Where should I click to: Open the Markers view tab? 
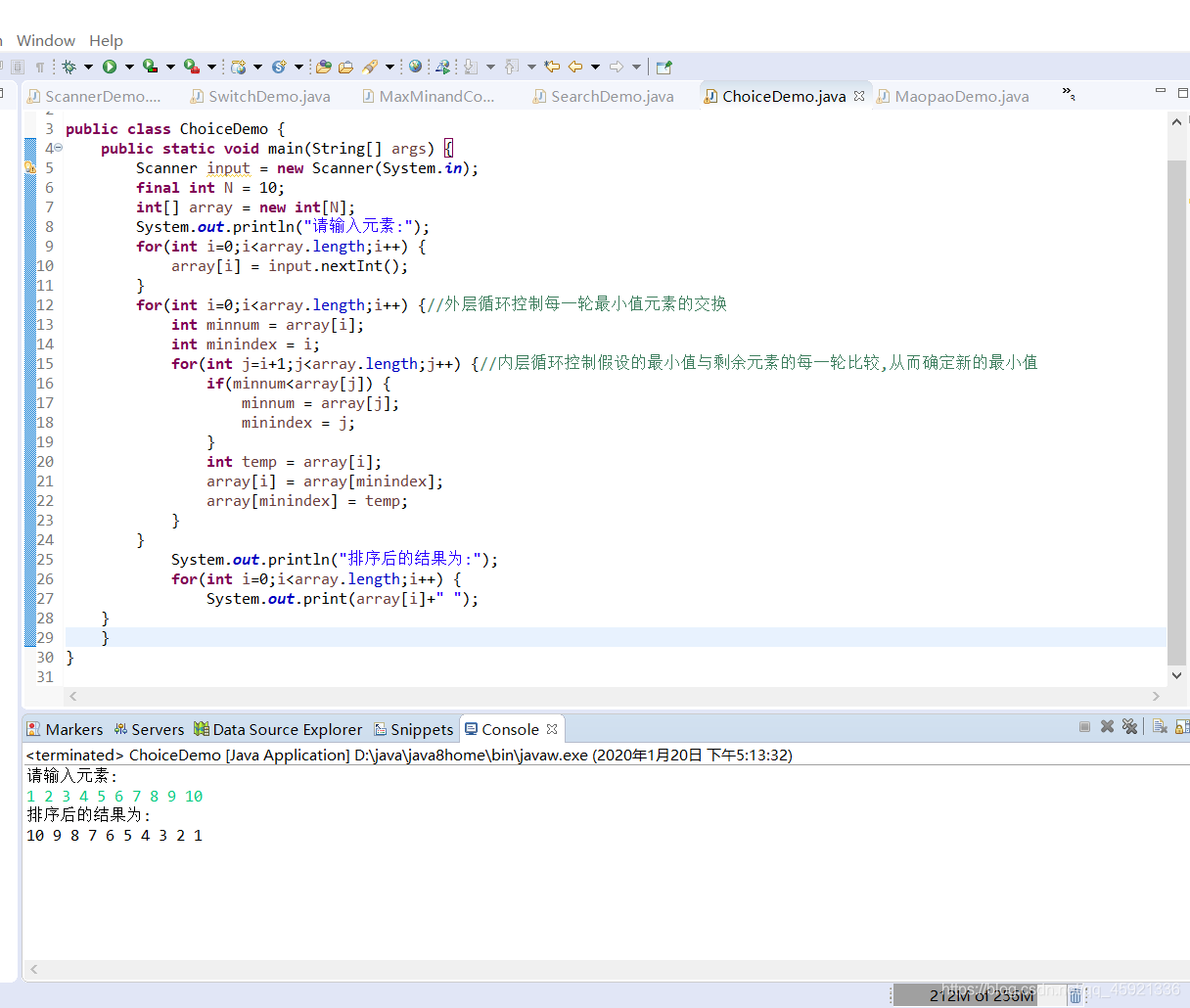click(65, 729)
